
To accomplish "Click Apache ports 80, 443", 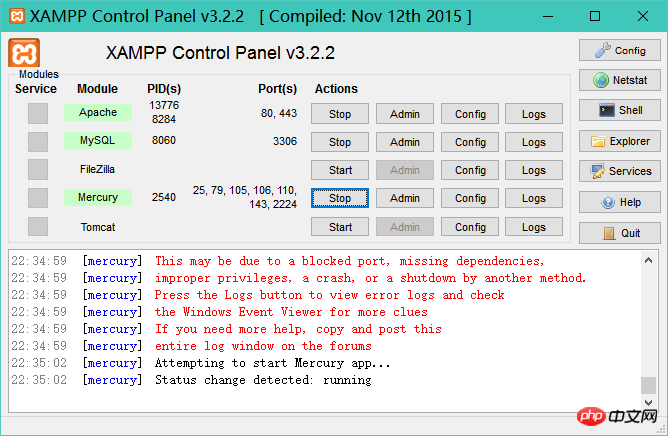I will 279,113.
